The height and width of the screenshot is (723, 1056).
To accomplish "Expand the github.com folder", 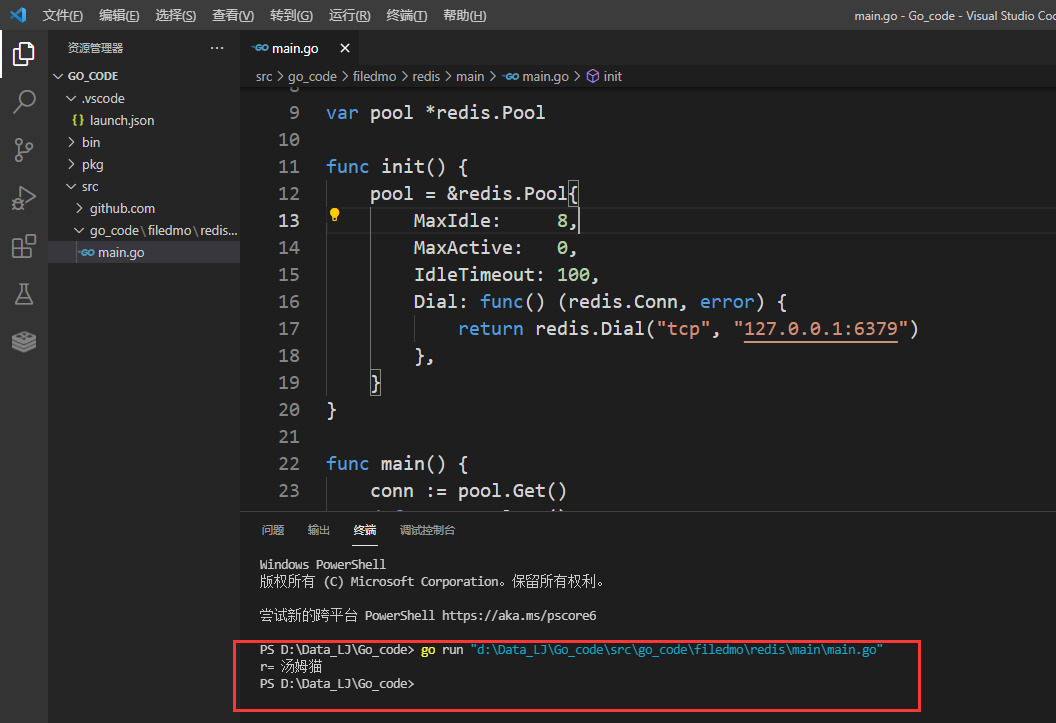I will click(x=122, y=208).
